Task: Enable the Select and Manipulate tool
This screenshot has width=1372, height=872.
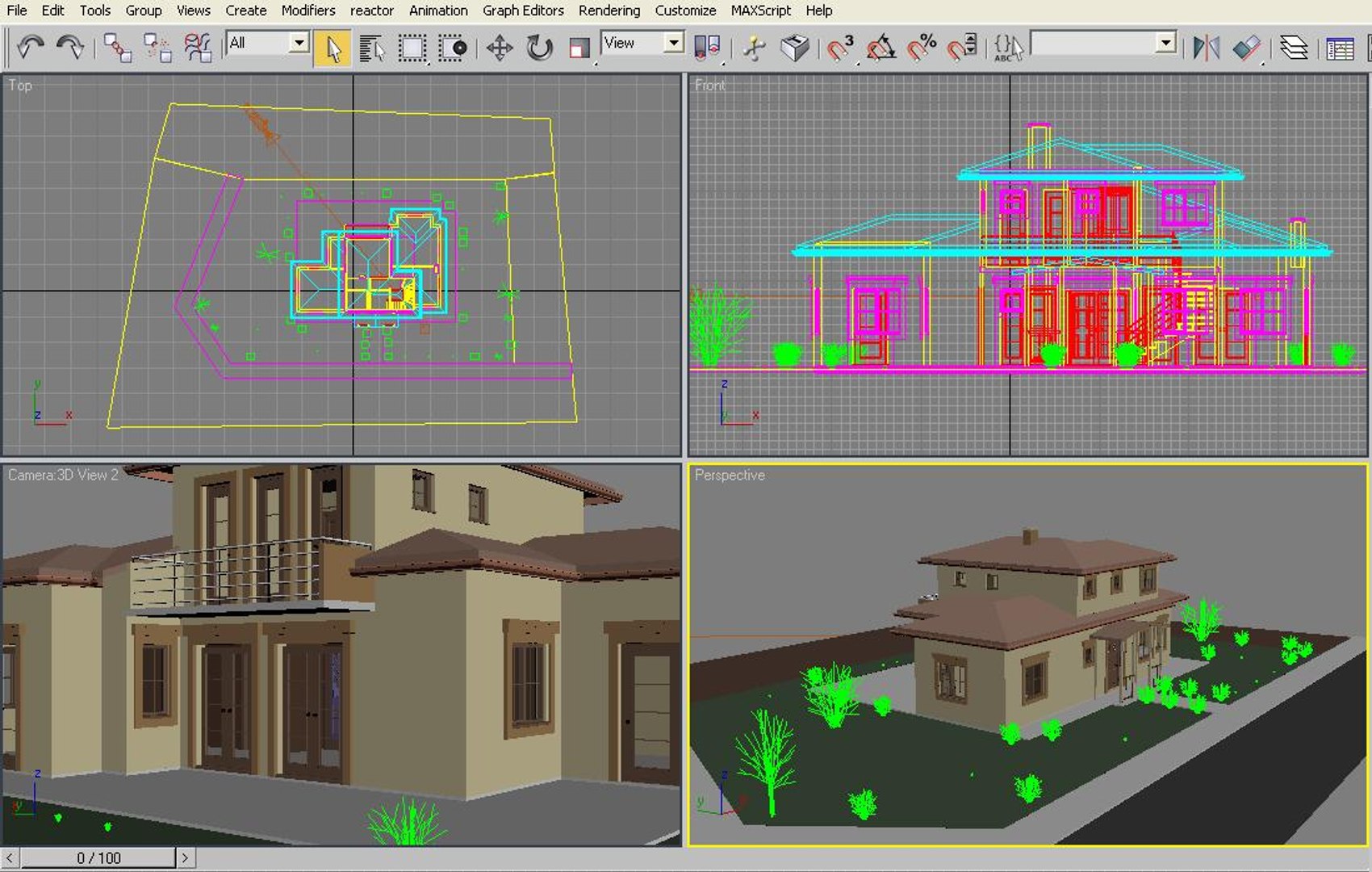Action: (x=755, y=48)
